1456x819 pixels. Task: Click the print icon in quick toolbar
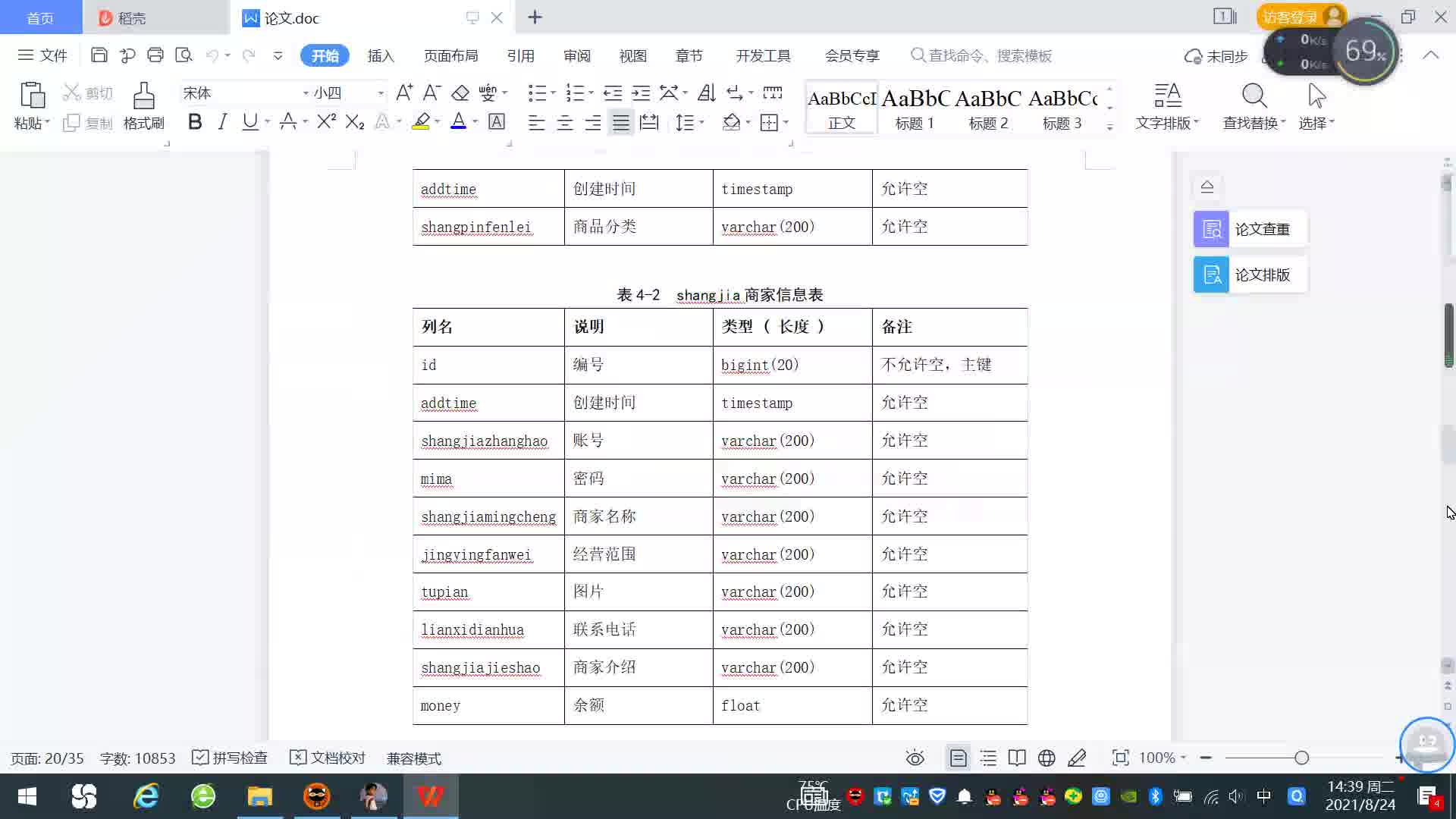(155, 55)
